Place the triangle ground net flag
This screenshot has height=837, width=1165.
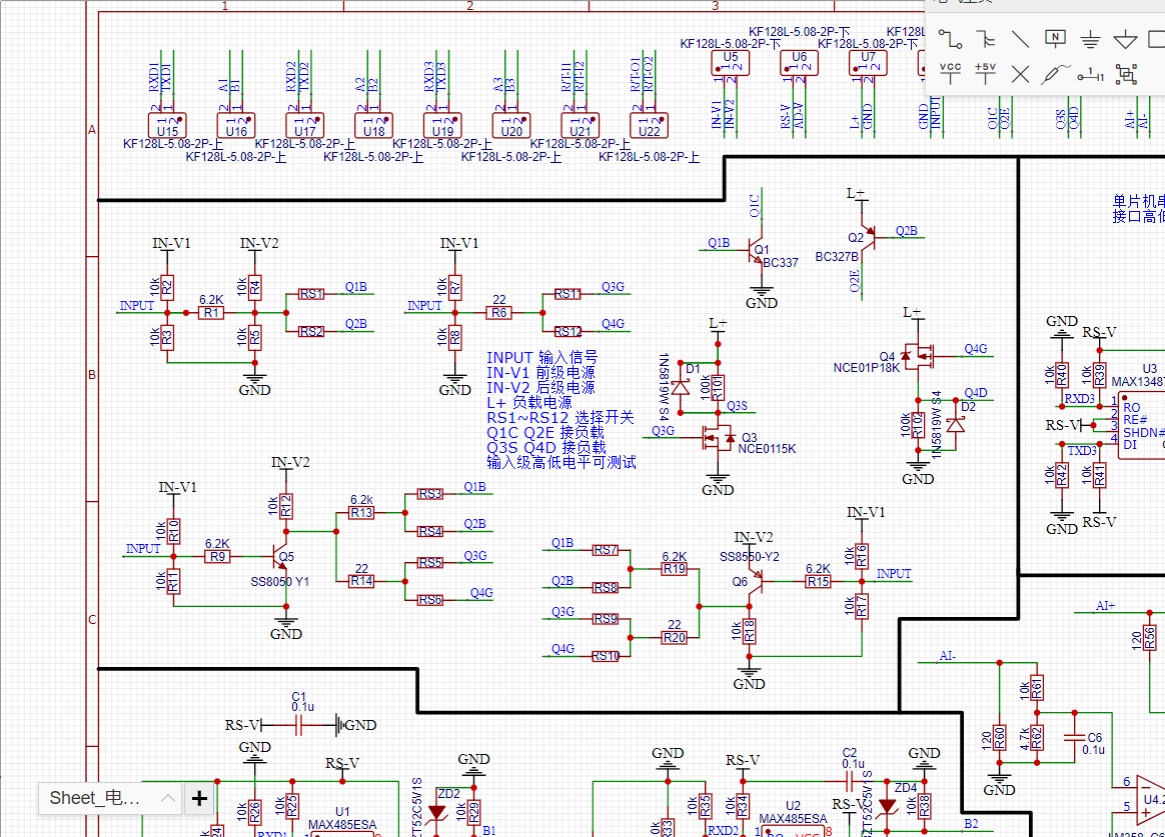point(1126,39)
